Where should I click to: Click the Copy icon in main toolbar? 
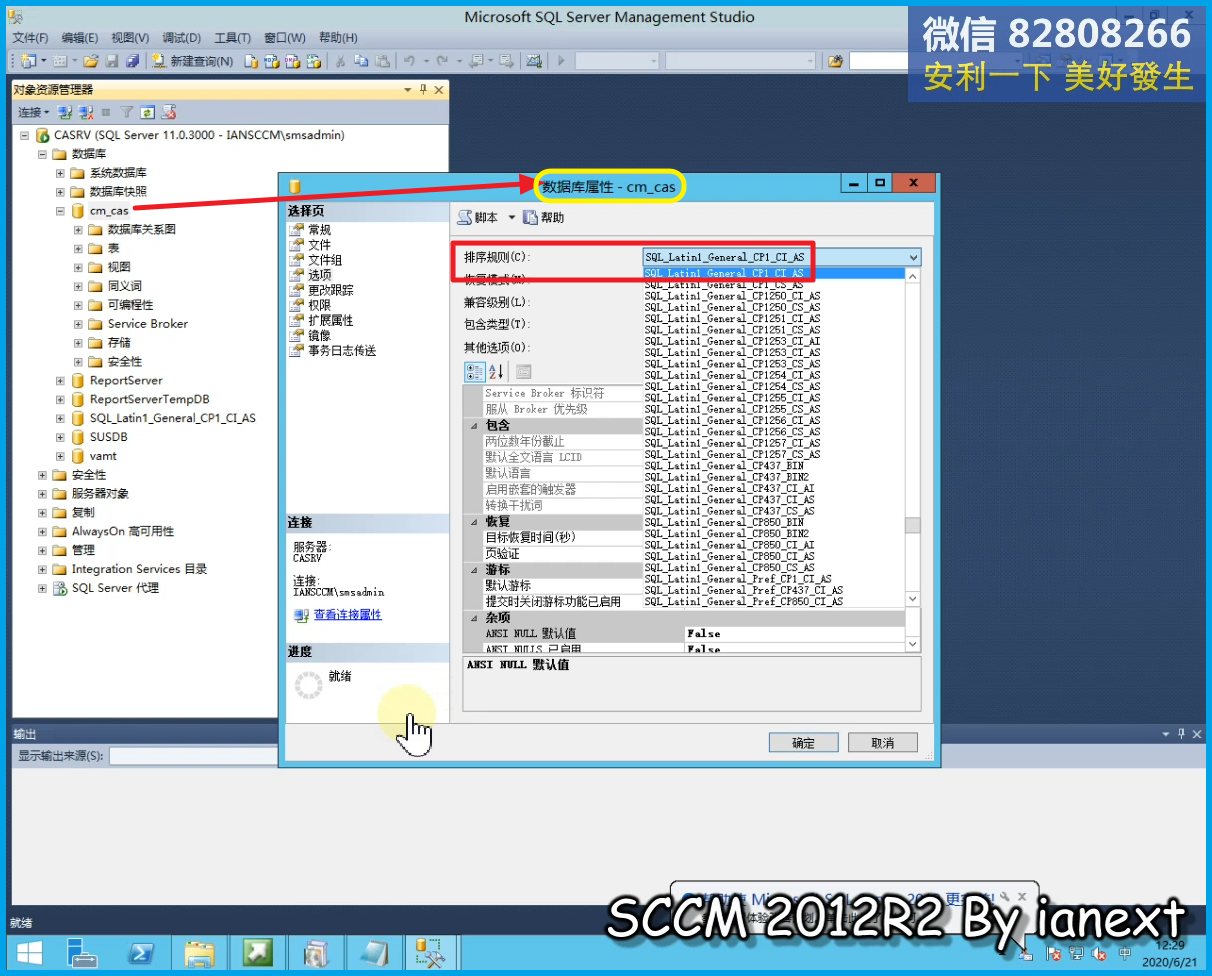pos(360,61)
